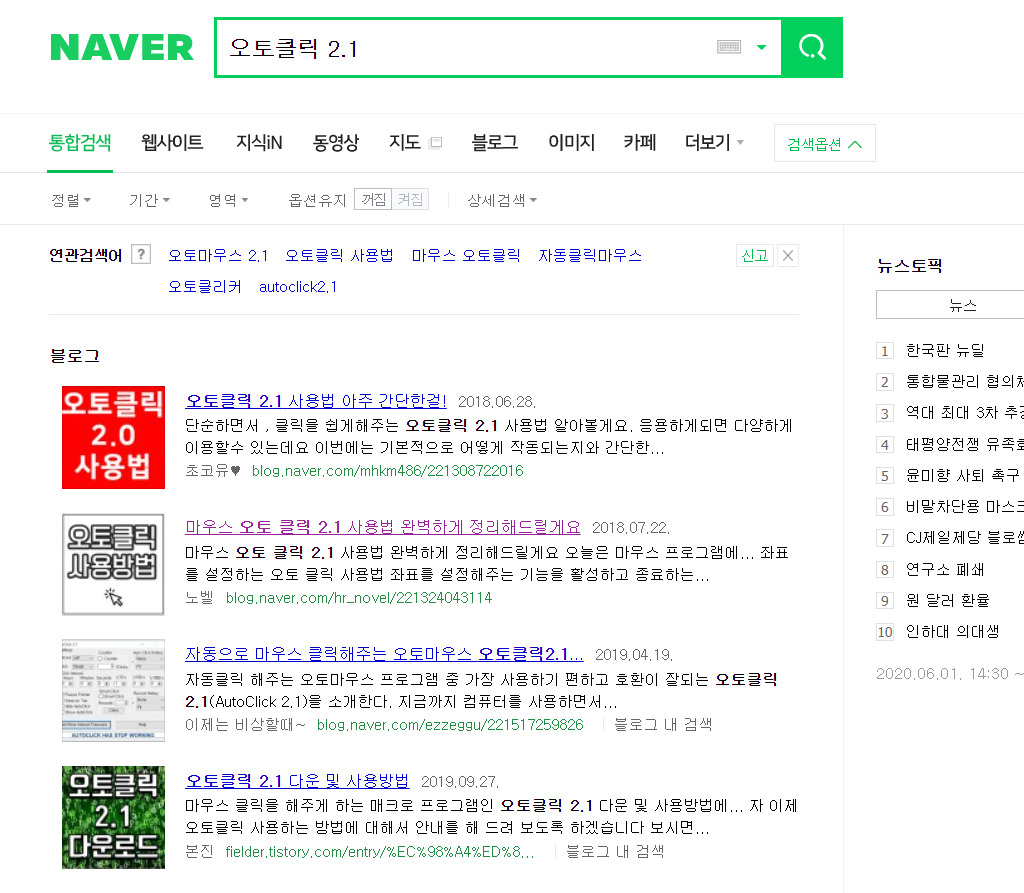Click news topic 5 윤미향 사퇴 촉구

point(962,476)
